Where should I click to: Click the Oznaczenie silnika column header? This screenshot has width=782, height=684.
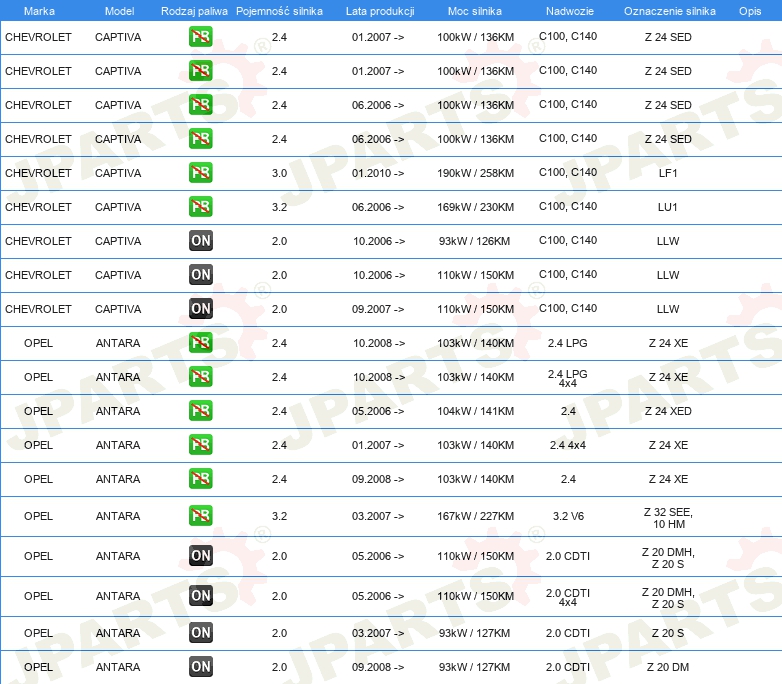click(x=669, y=10)
